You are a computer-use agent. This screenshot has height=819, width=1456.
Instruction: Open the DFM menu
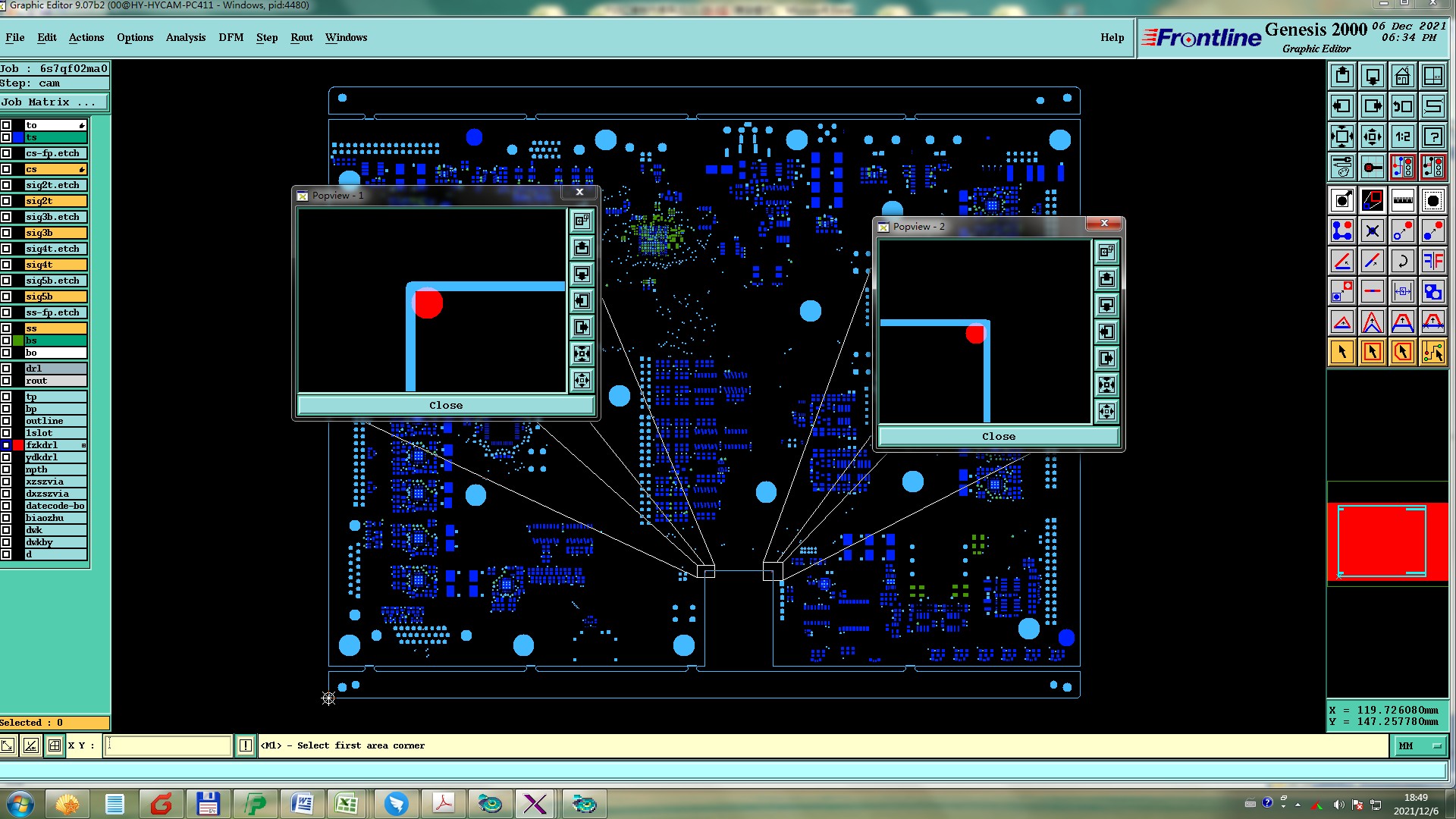pos(231,37)
